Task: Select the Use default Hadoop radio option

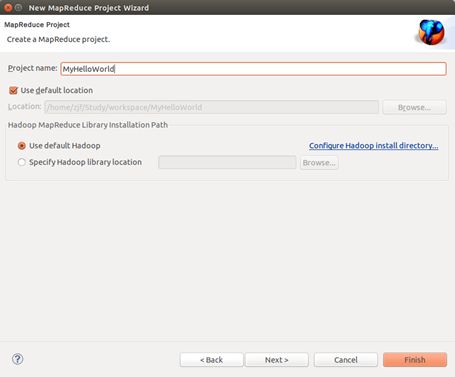Action: coord(22,146)
